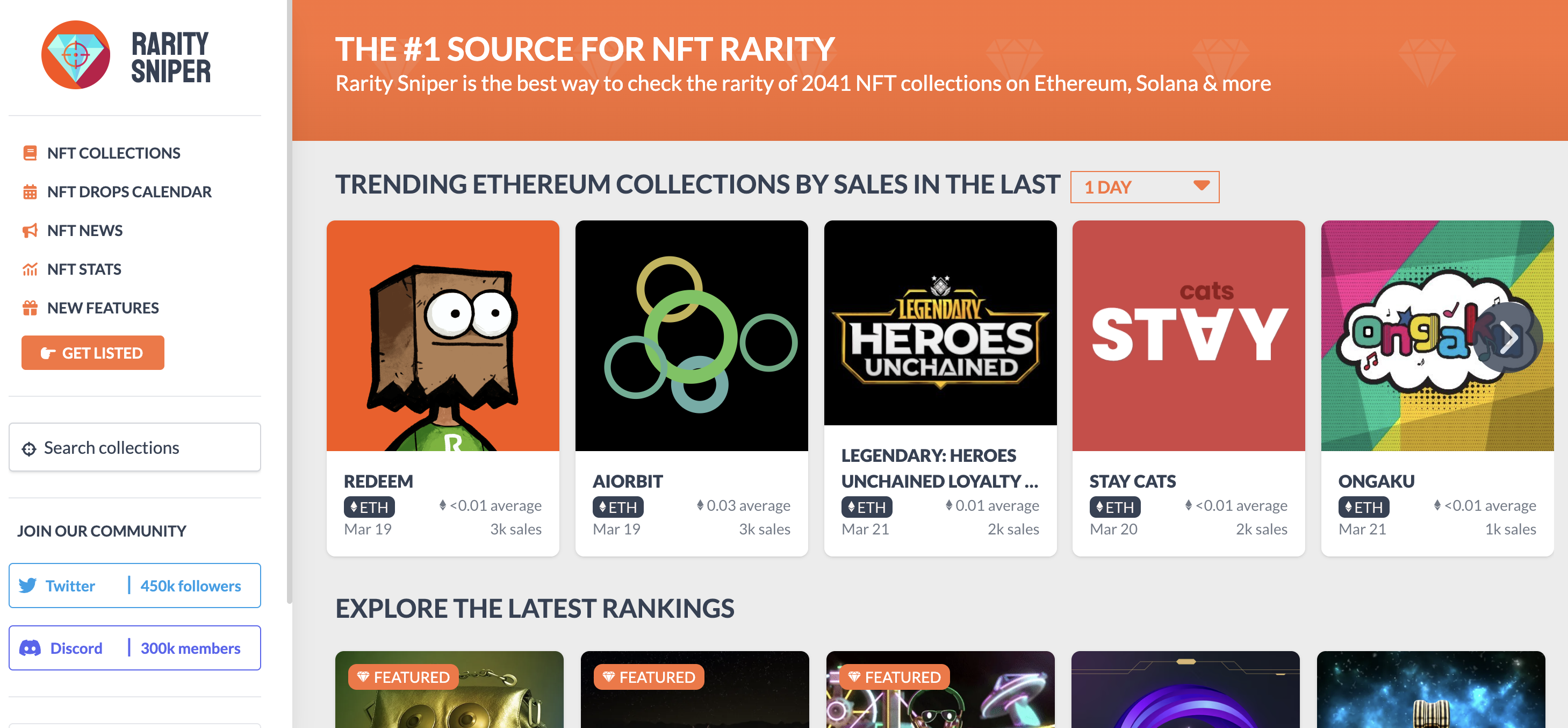Image resolution: width=1568 pixels, height=728 pixels.
Task: Click the crosshair icon in search box
Action: click(x=28, y=449)
